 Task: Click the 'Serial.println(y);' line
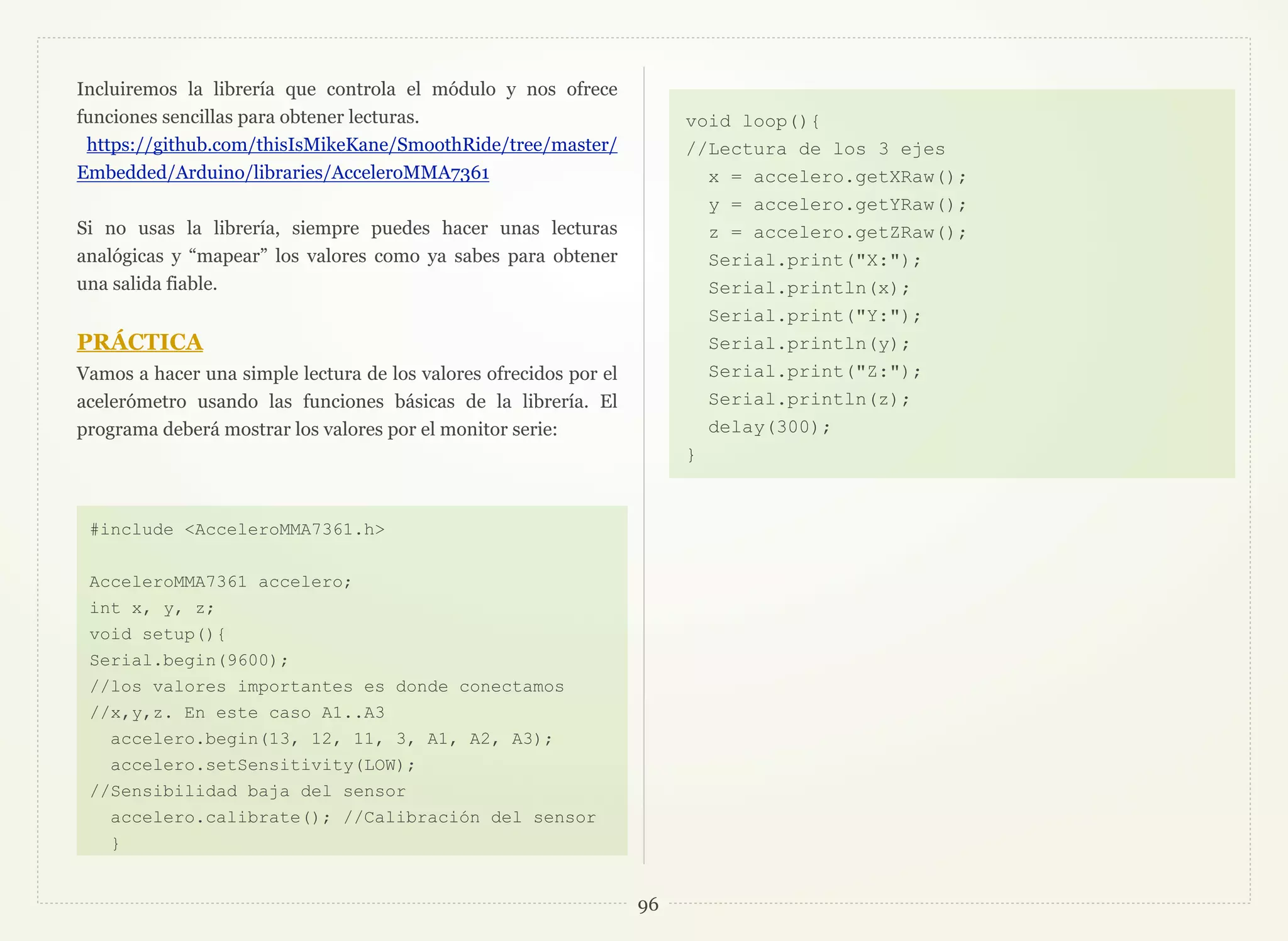(x=809, y=344)
